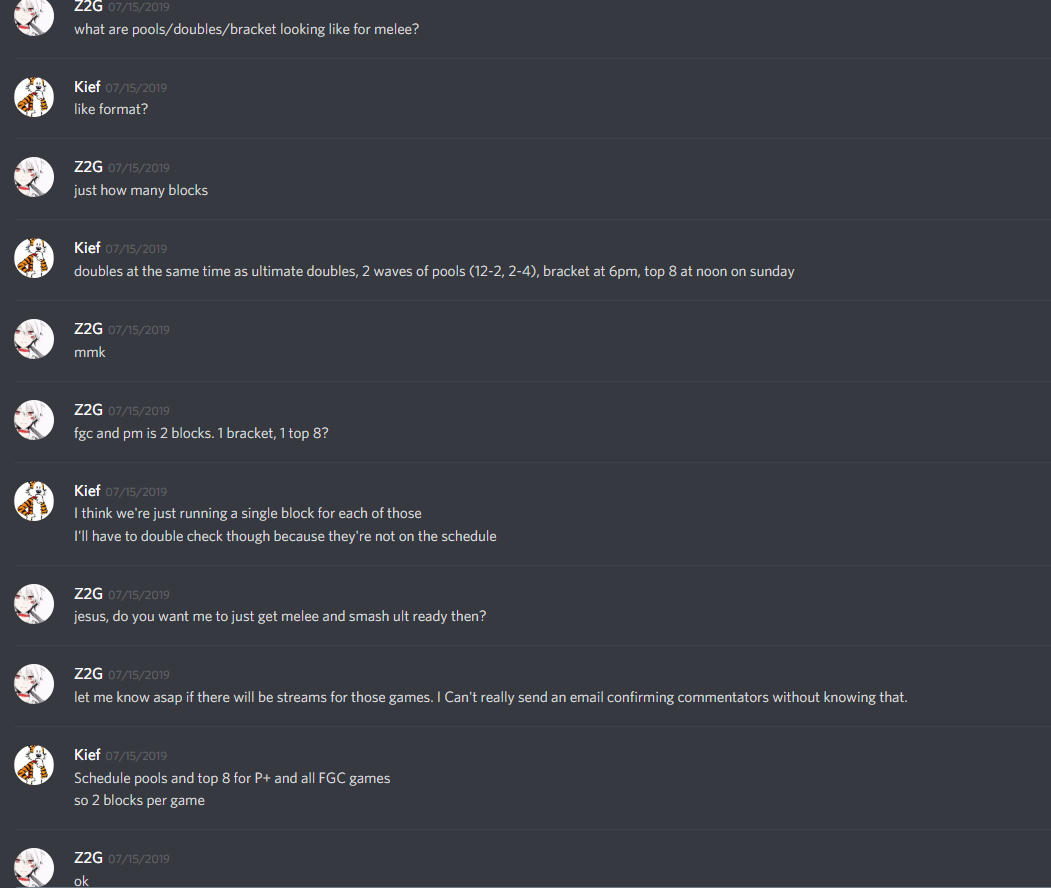1051x888 pixels.
Task: Click the Kief username above 'Schedule pools and top 8'
Action: (x=87, y=755)
